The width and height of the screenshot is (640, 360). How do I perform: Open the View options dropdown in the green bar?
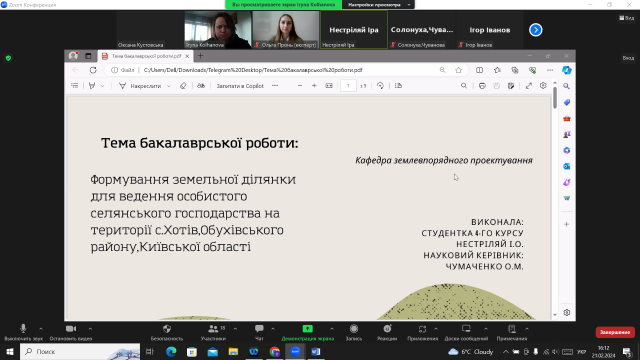point(378,5)
